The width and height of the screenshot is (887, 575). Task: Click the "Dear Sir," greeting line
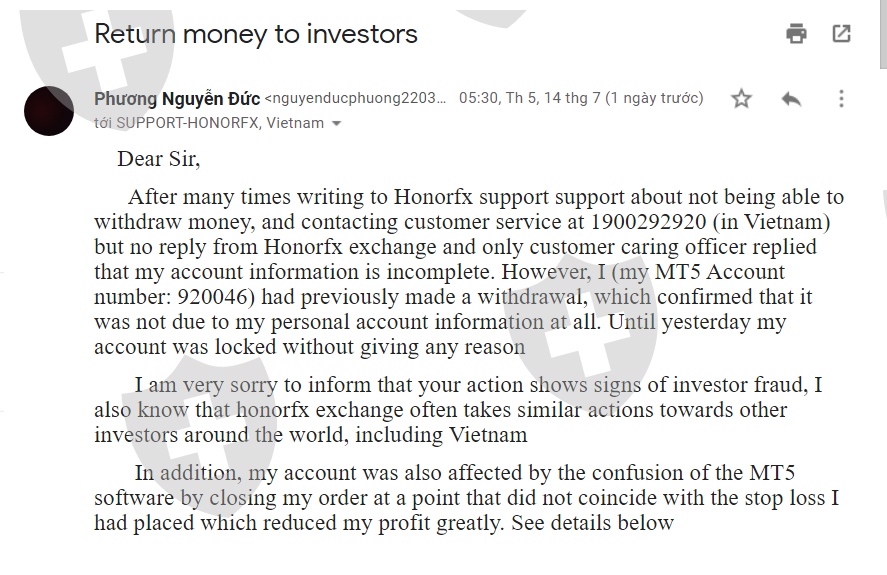point(159,158)
